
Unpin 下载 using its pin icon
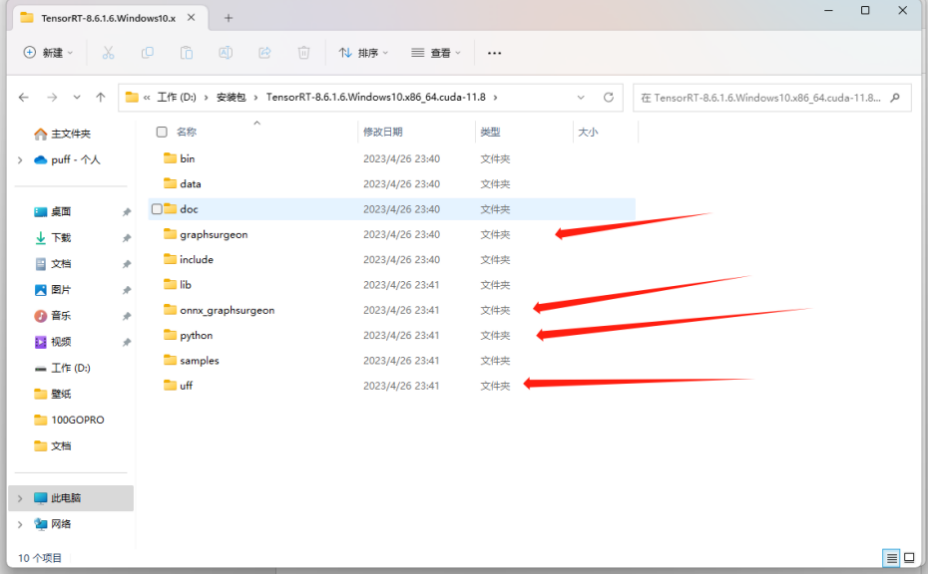[x=126, y=238]
